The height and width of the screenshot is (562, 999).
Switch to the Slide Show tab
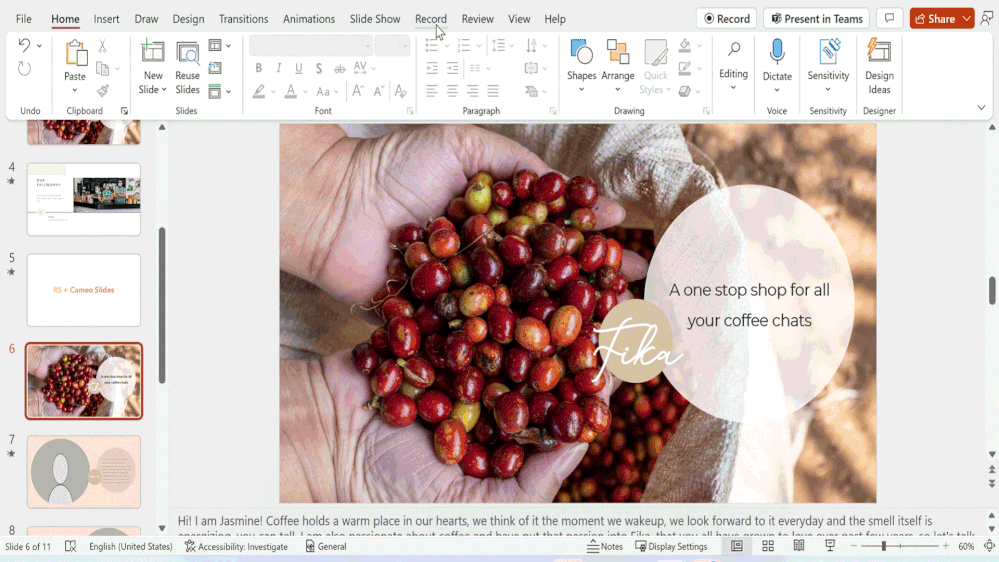coord(375,19)
